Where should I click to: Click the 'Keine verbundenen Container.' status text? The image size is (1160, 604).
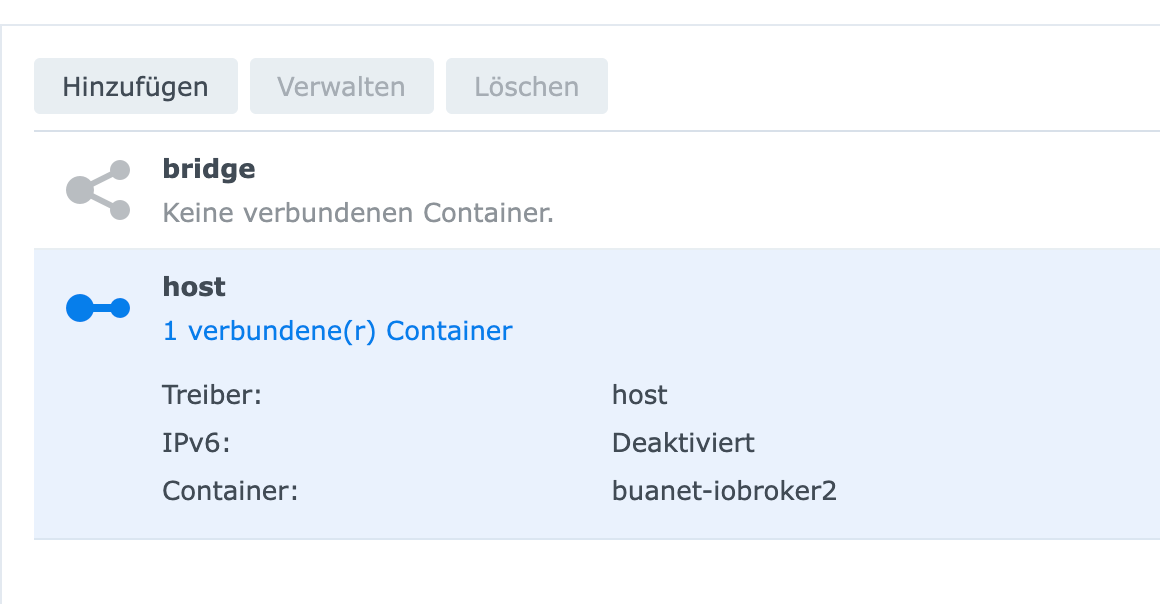(358, 213)
